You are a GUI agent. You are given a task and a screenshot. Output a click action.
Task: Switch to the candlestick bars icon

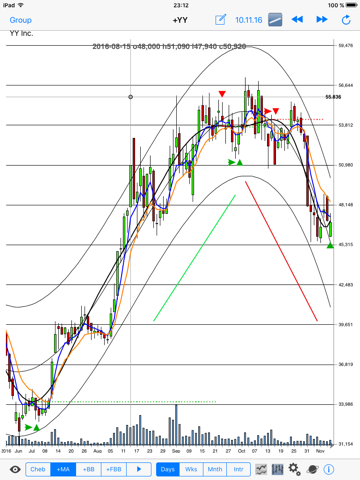278,469
